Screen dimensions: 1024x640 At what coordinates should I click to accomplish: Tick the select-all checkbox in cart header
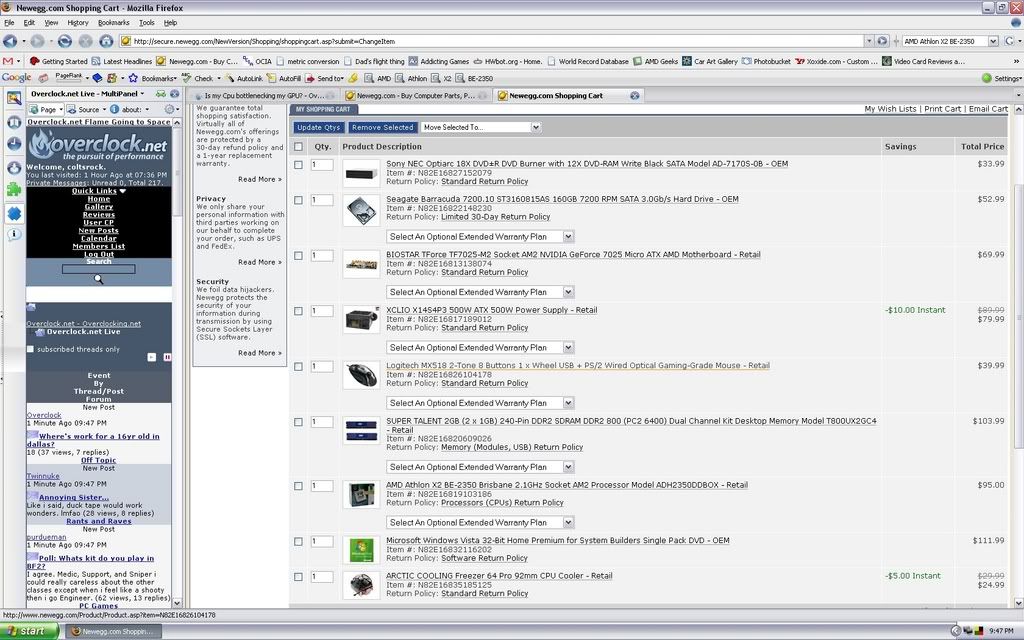tap(298, 147)
